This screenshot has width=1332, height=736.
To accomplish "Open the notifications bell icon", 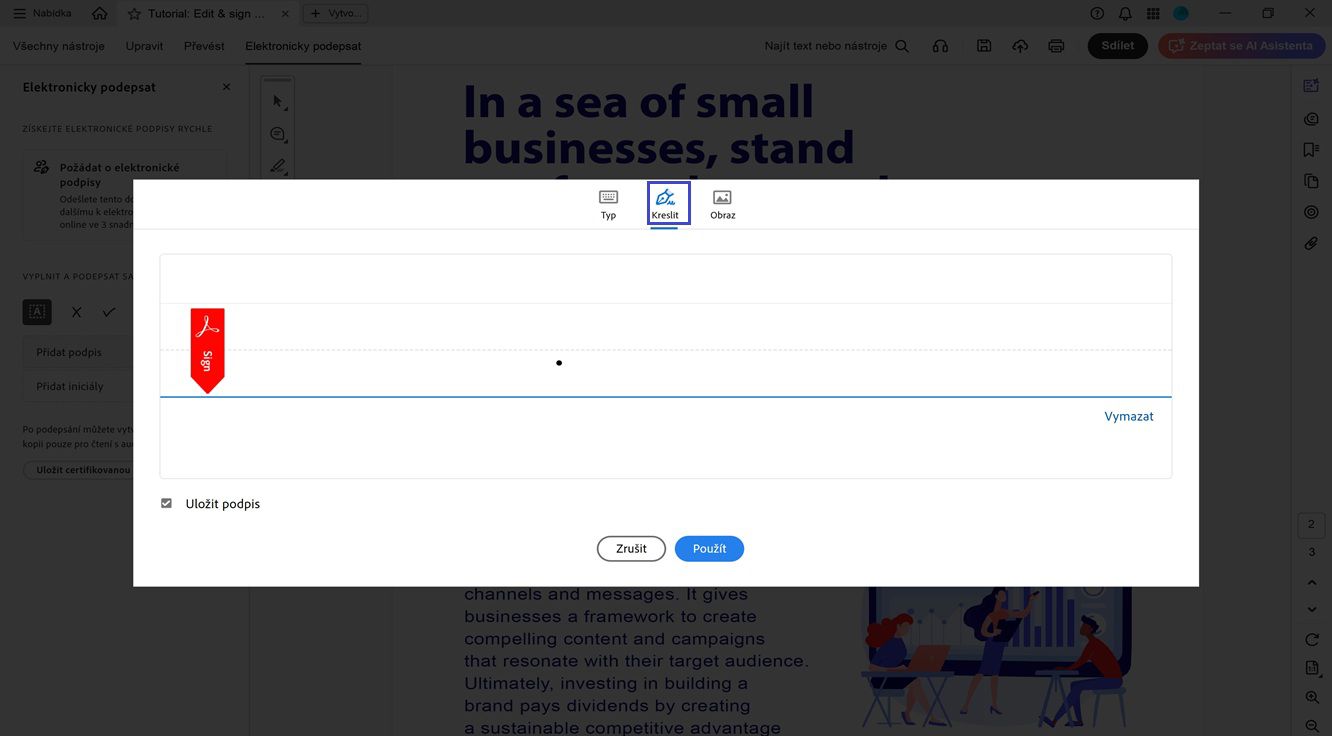I will tap(1125, 14).
